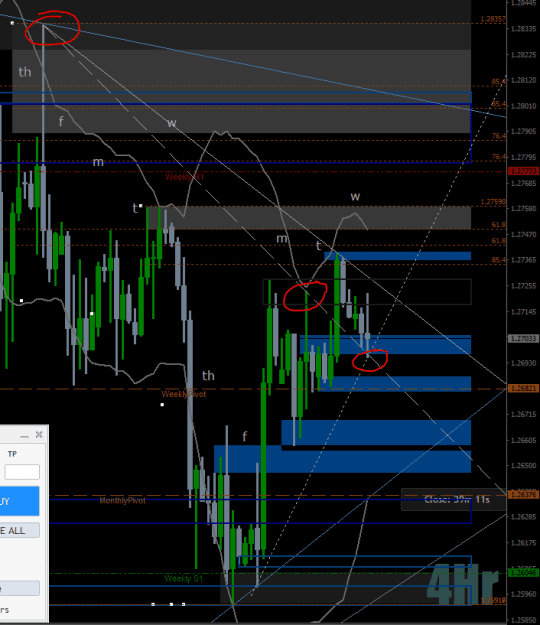Image resolution: width=540 pixels, height=625 pixels.
Task: Click price scale value 1.28010
Action: [x=524, y=106]
